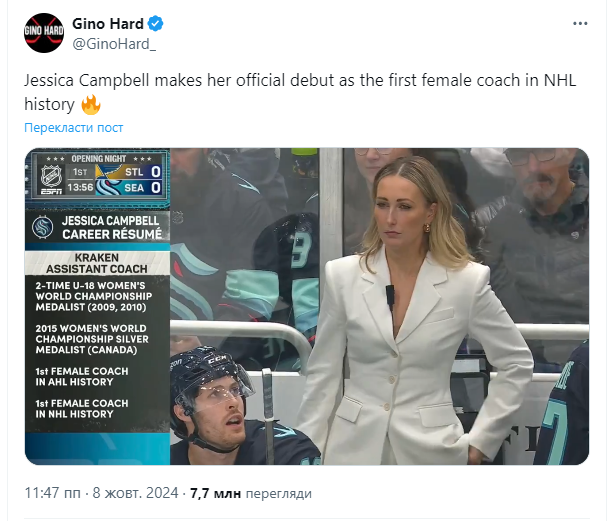Open the embedded hockey broadcast image
The image size is (615, 521).
pyautogui.click(x=307, y=306)
